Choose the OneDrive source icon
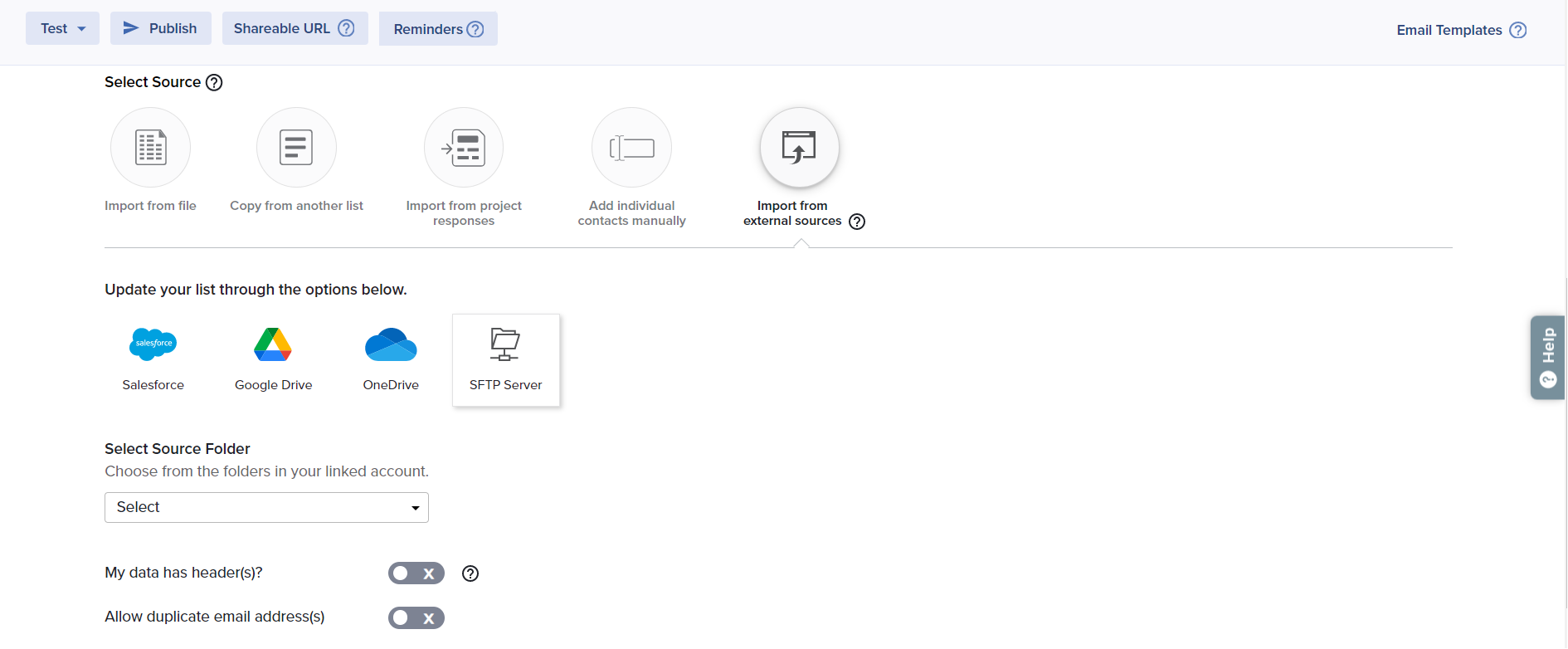1568x649 pixels. click(x=391, y=344)
